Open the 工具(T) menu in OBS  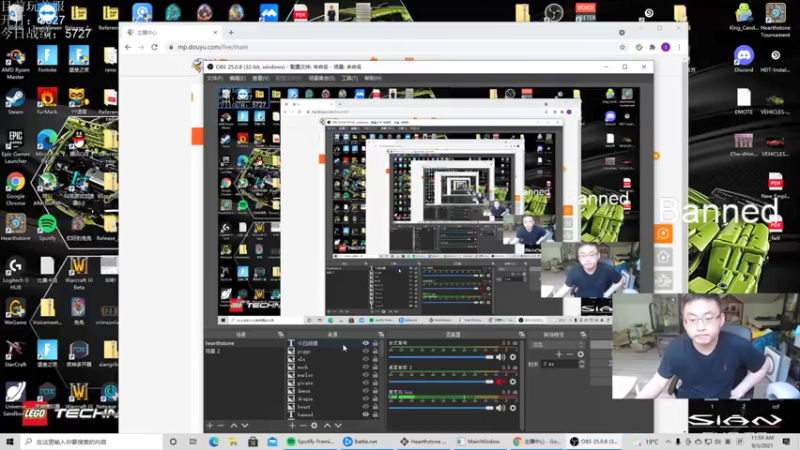tap(349, 78)
